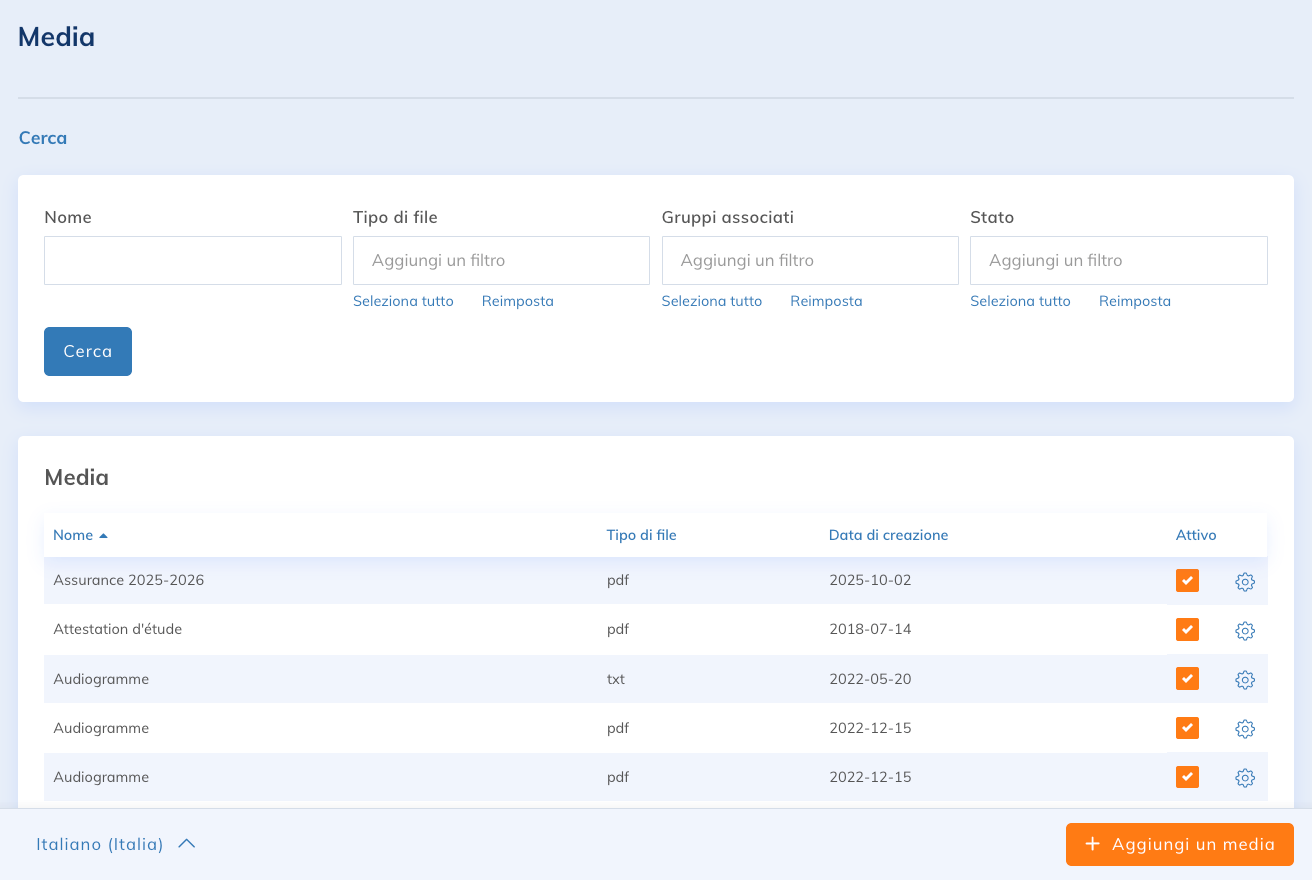
Task: Sort by Tipo di file column header
Action: [x=641, y=535]
